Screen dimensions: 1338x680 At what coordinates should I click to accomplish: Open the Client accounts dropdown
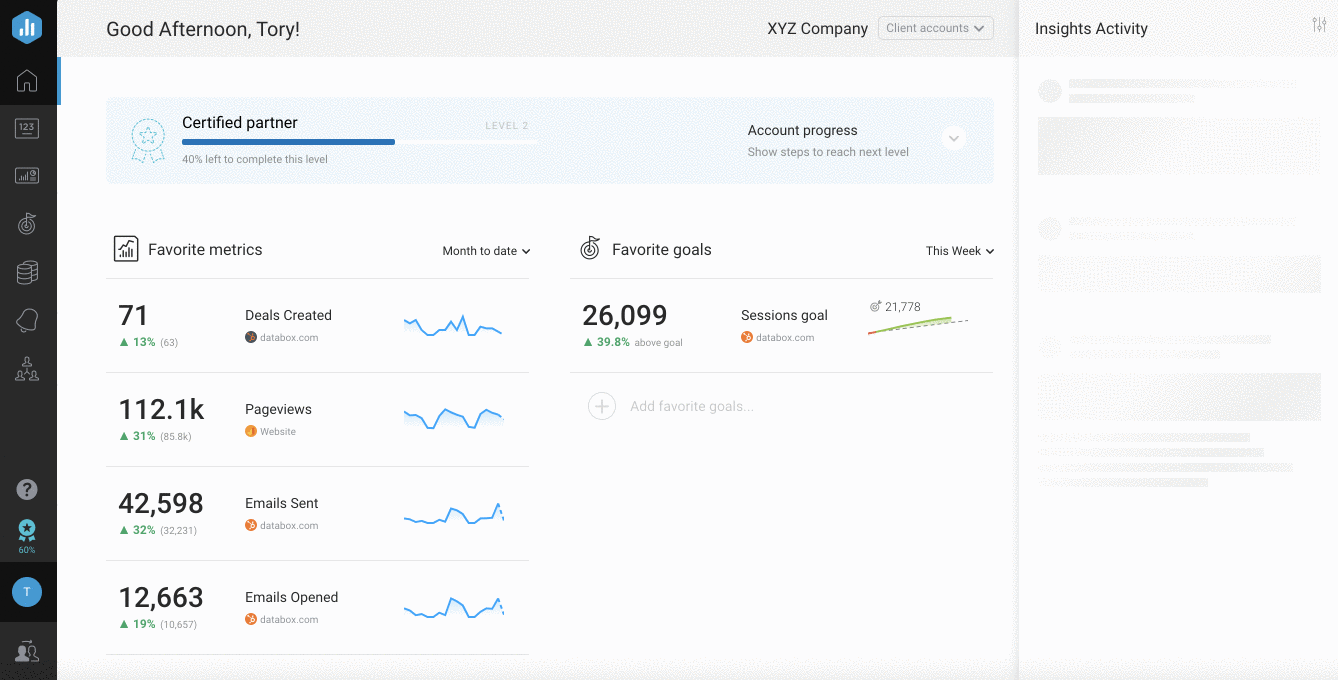pyautogui.click(x=935, y=28)
